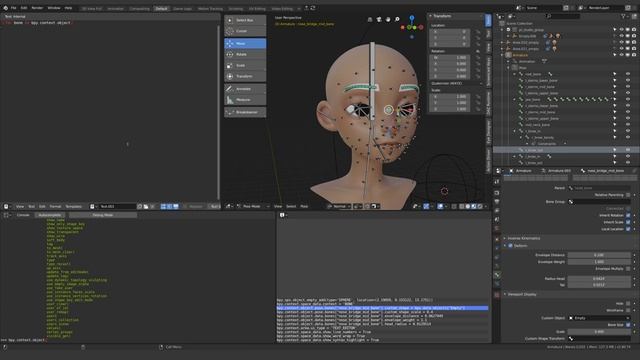640x360 pixels.
Task: Open the Custom Object dropdown showing Empty
Action: click(599, 318)
